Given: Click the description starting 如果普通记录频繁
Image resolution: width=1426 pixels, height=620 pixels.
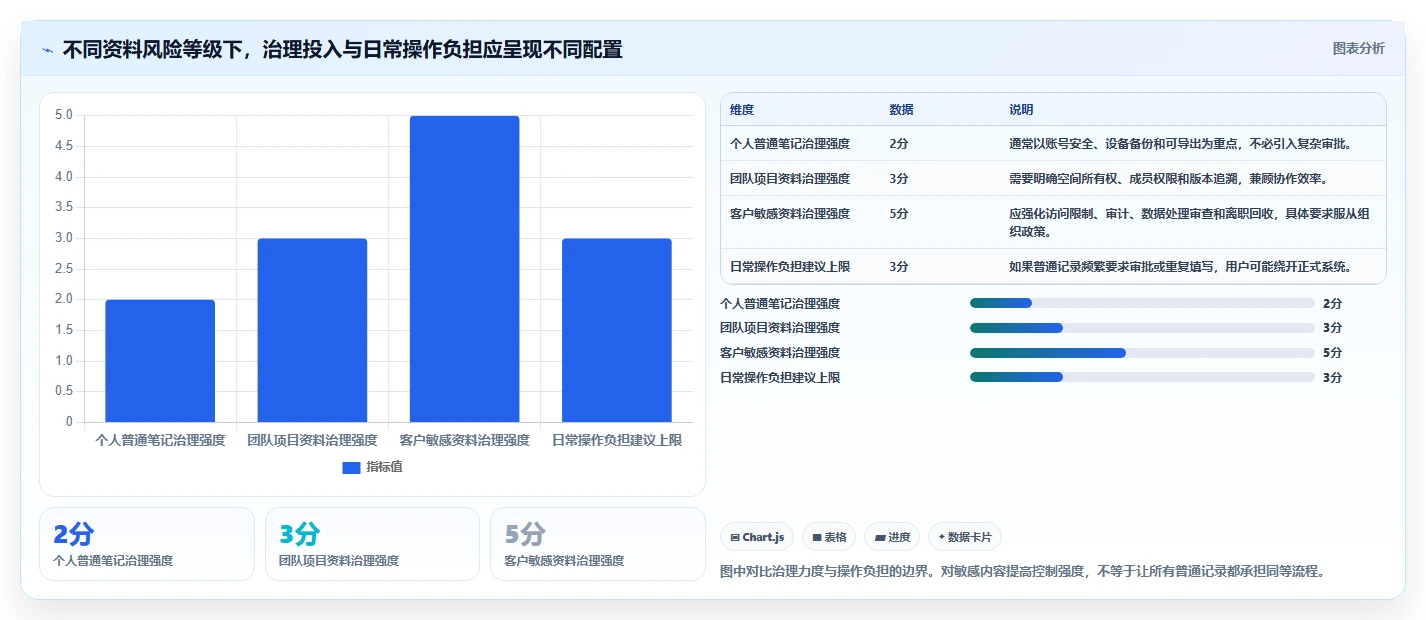Looking at the screenshot, I should click(x=1181, y=267).
